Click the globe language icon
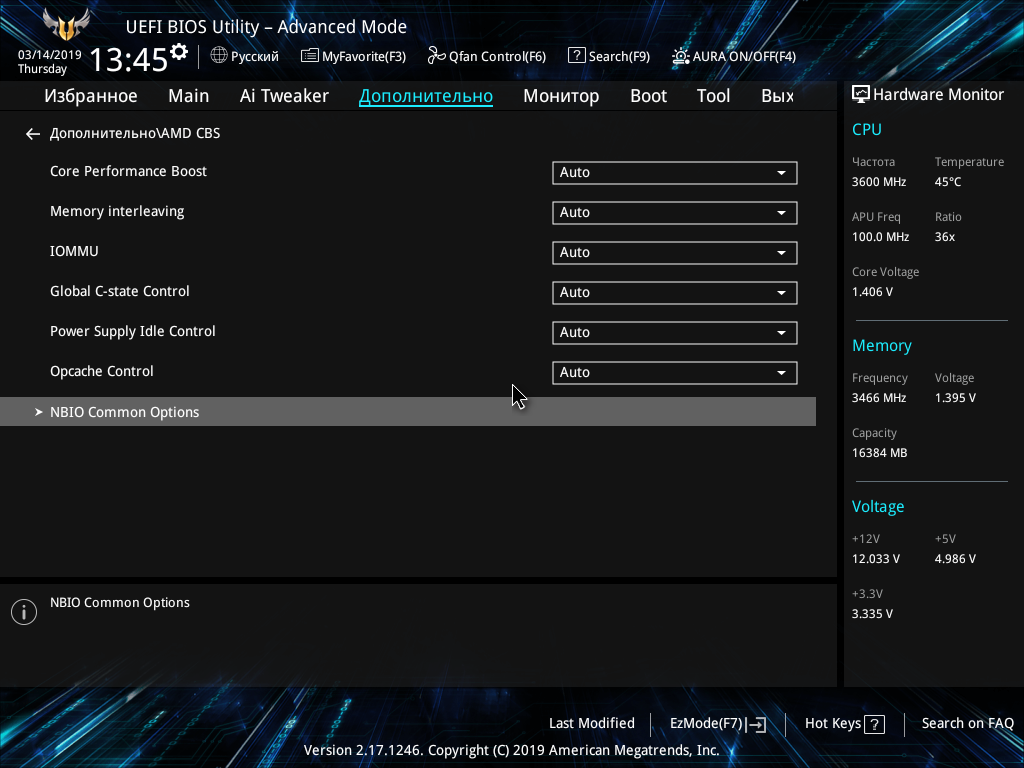The height and width of the screenshot is (768, 1024). tap(219, 56)
